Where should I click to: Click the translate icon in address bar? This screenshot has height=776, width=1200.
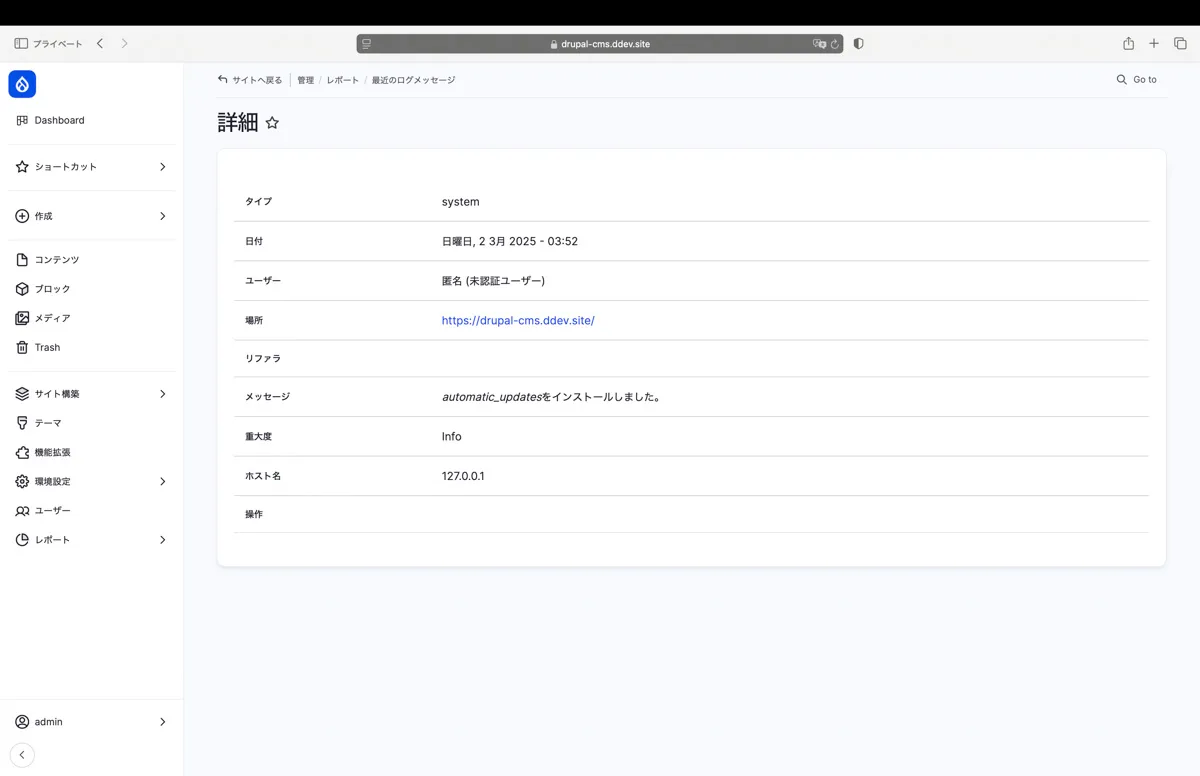click(x=820, y=44)
